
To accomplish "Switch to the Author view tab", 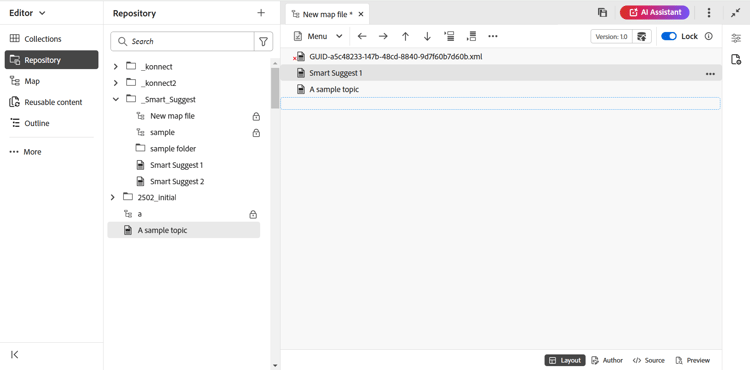I will point(607,360).
